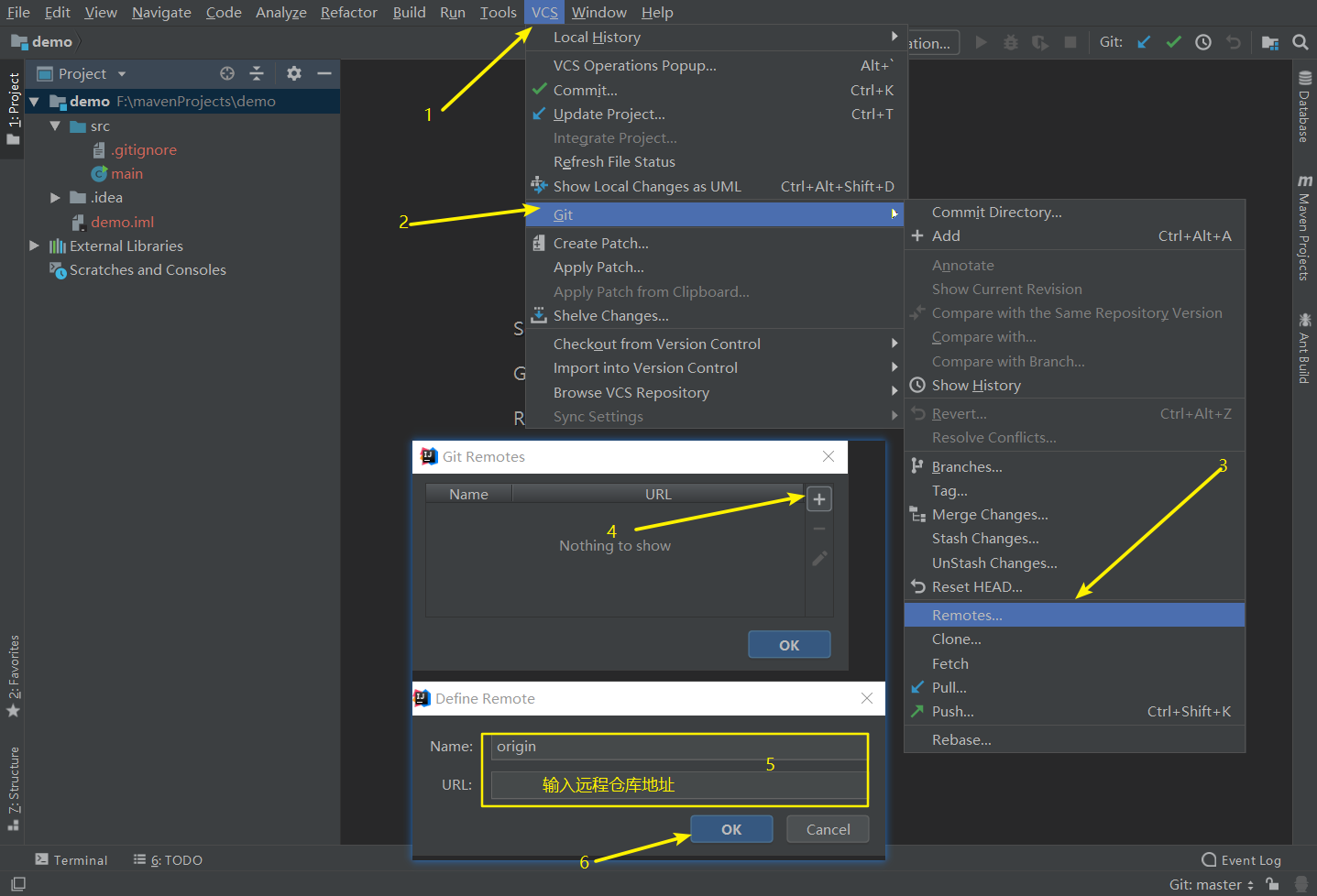Collapse the src folder node
1317x896 pixels.
coord(55,126)
